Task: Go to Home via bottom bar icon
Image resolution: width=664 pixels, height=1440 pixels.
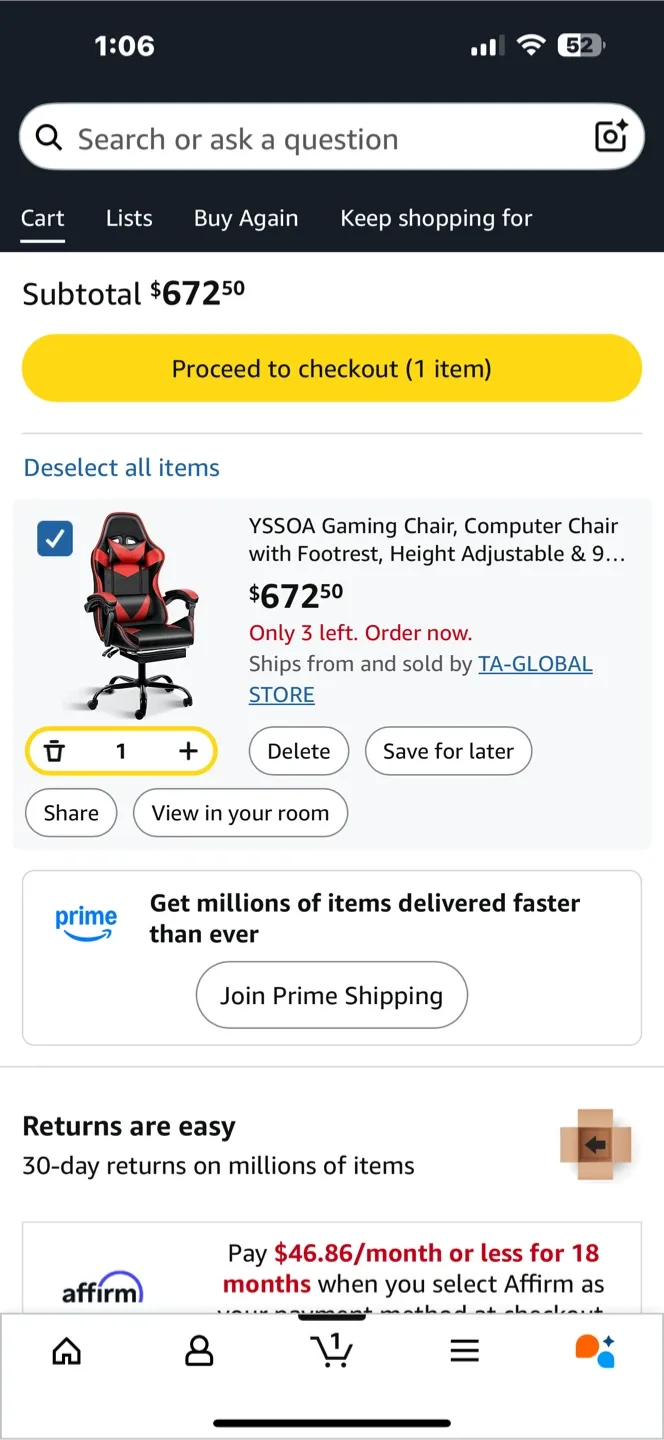Action: (67, 1352)
